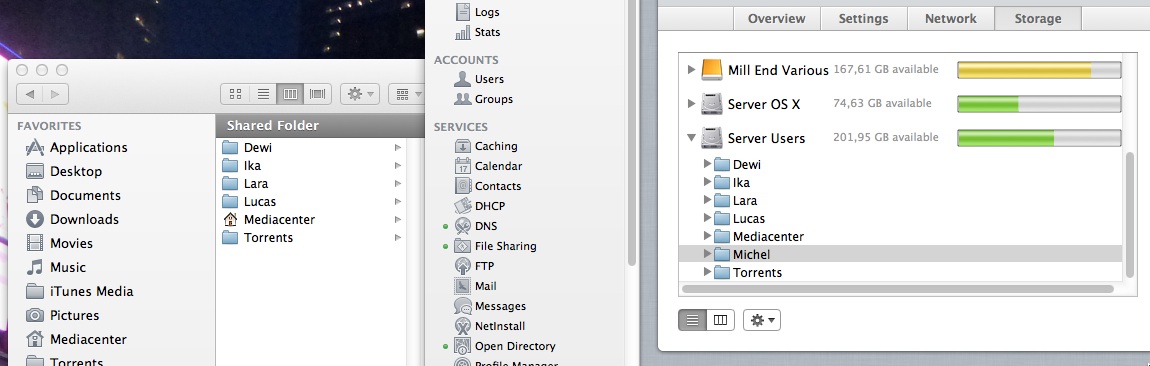Switch Storage pane to column view
This screenshot has width=1150, height=366.
720,321
